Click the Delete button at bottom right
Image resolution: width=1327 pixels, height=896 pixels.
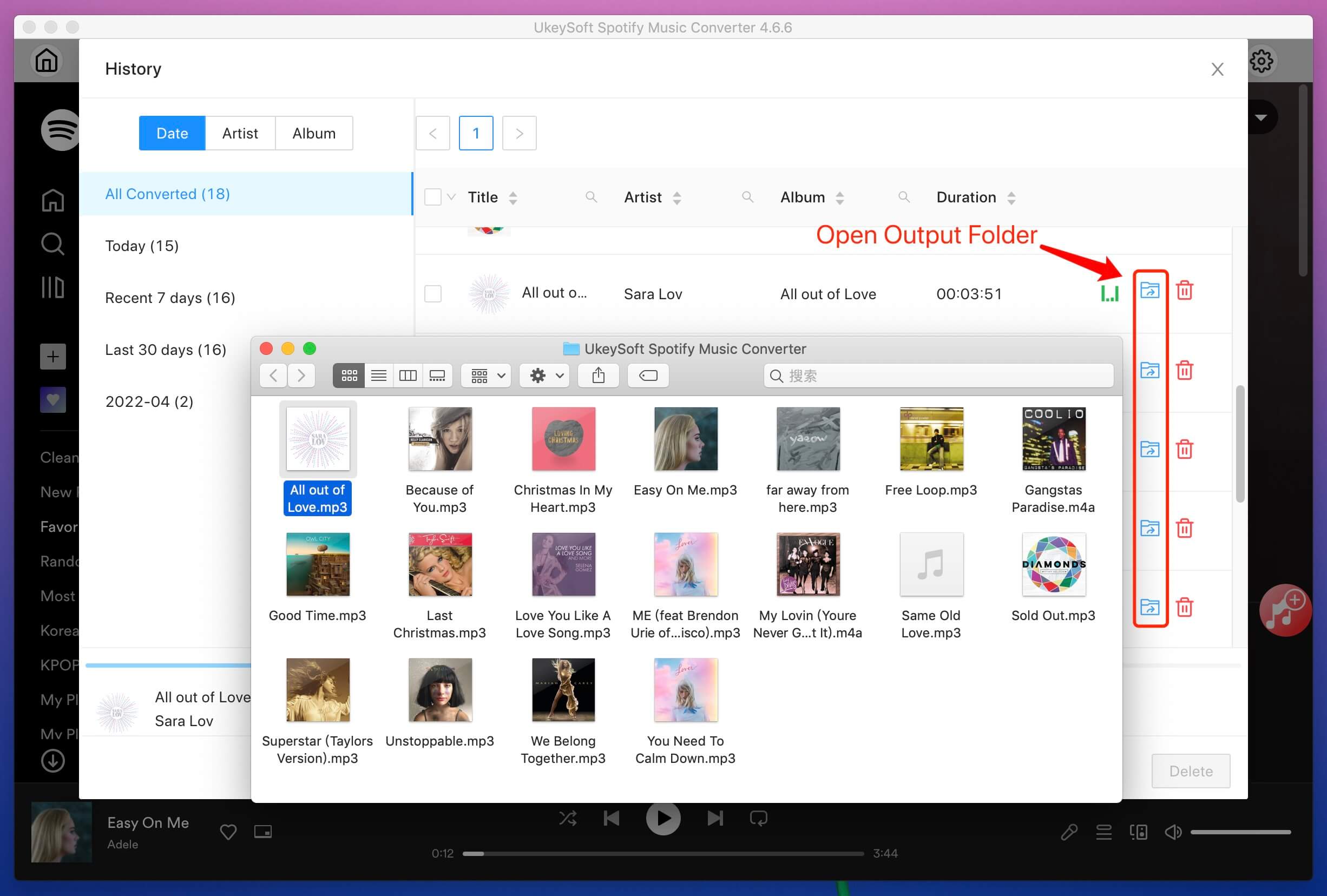pyautogui.click(x=1191, y=770)
